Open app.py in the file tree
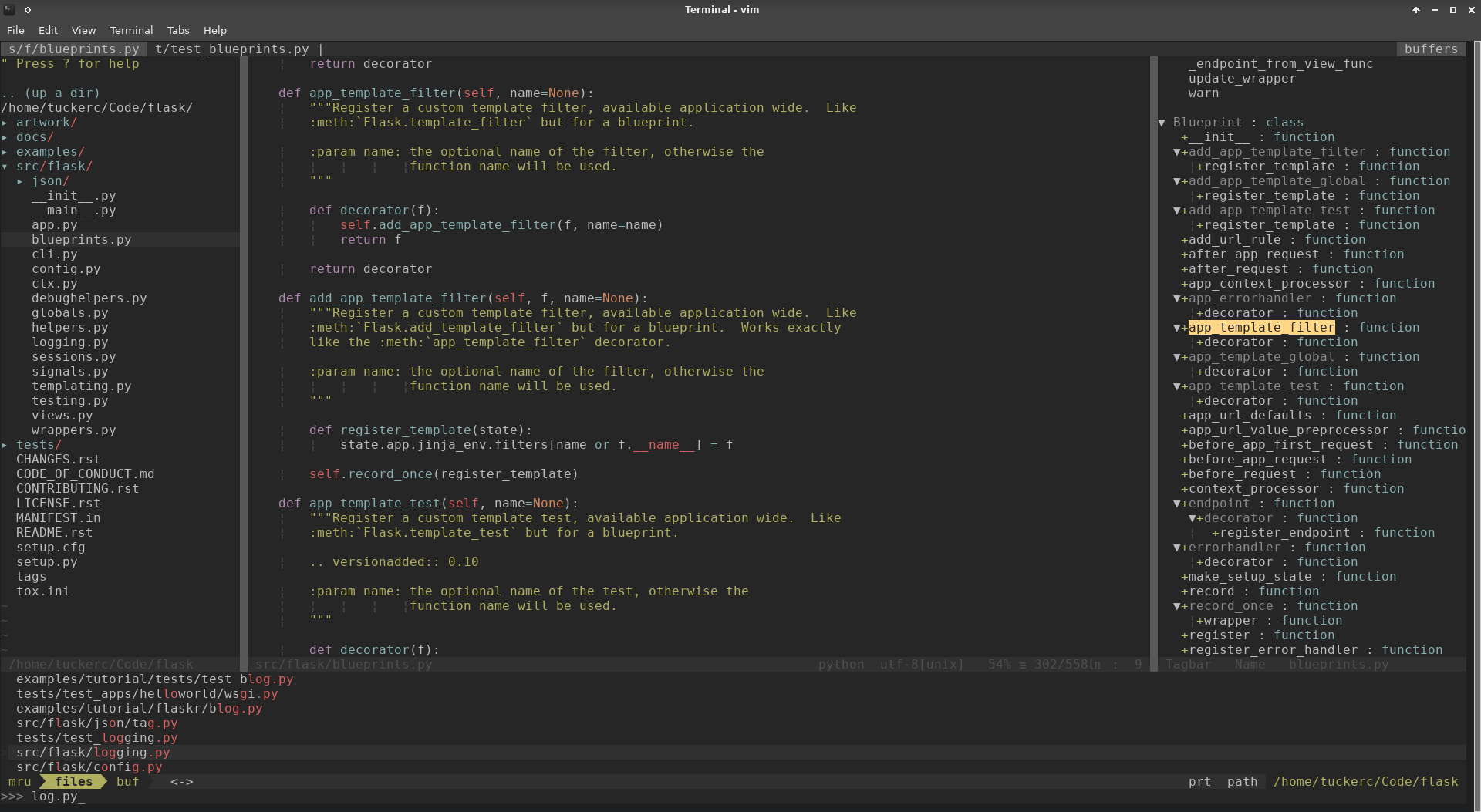 pyautogui.click(x=54, y=225)
